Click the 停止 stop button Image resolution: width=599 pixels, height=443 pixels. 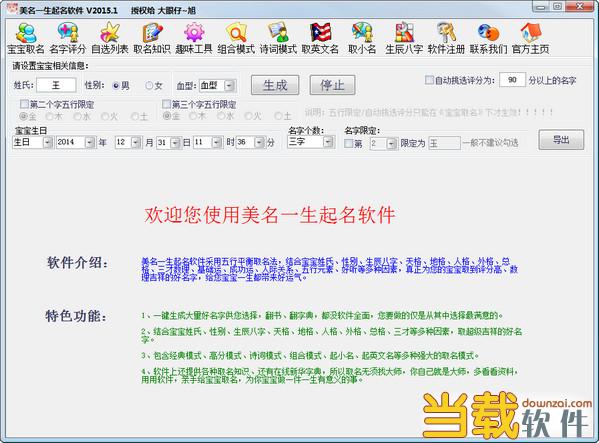tap(332, 85)
